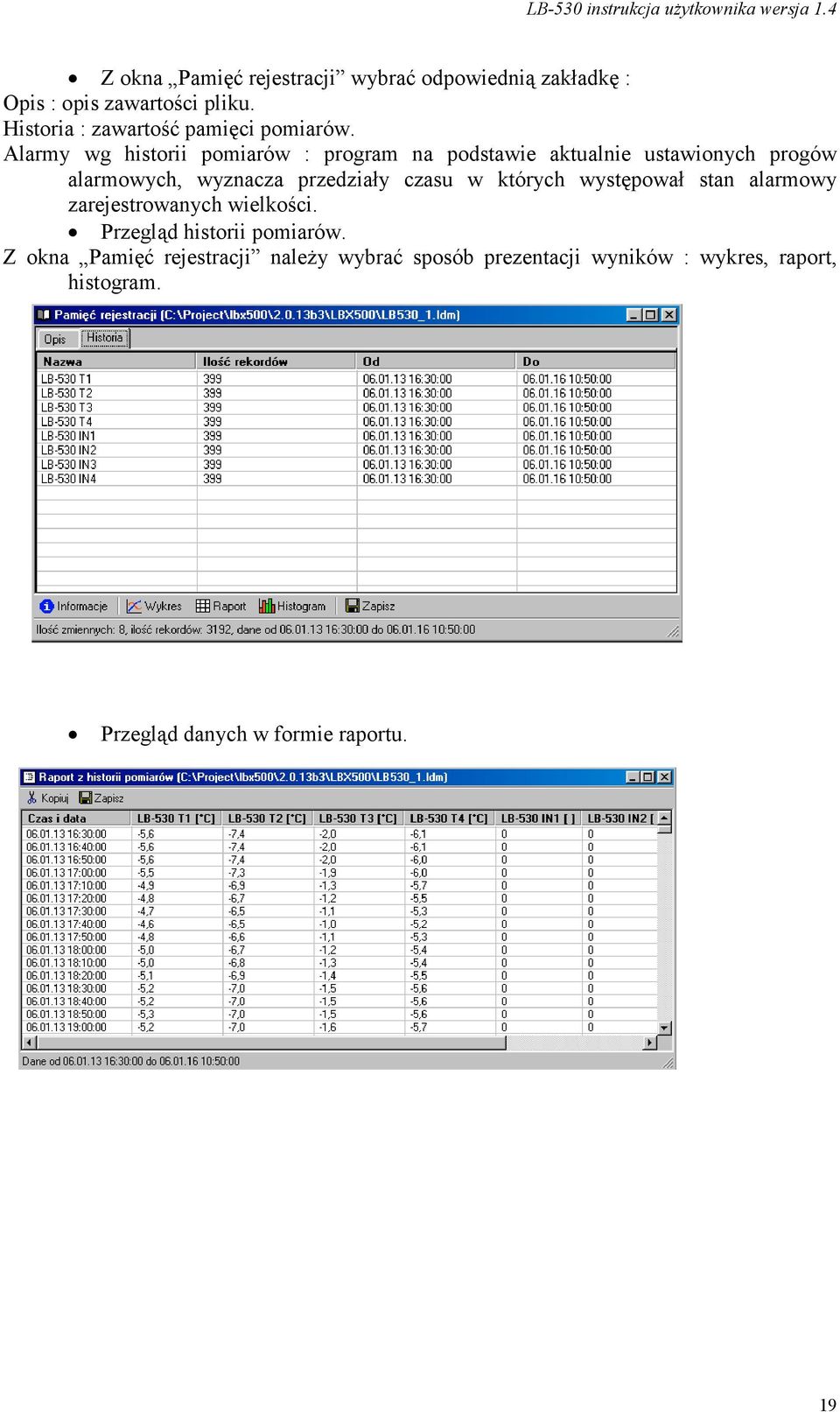840x1412 pixels.
Task: Select report row 06.01.13 19:00:00
Action: click(x=339, y=1028)
